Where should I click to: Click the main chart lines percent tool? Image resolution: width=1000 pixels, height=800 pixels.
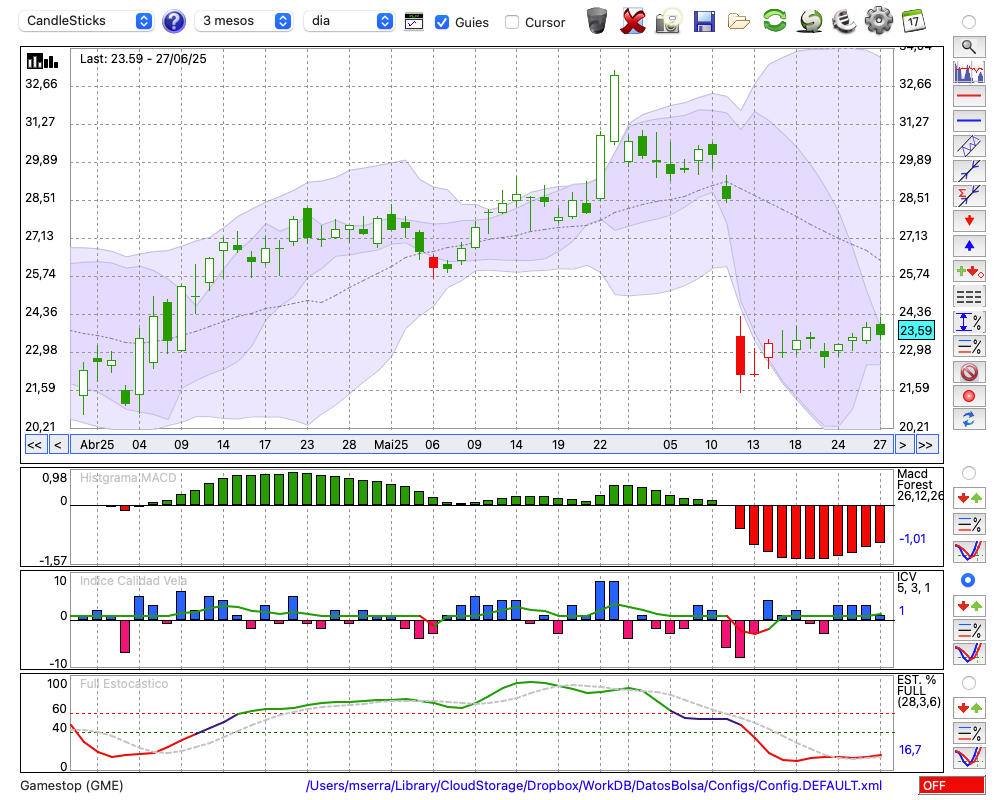click(x=969, y=346)
